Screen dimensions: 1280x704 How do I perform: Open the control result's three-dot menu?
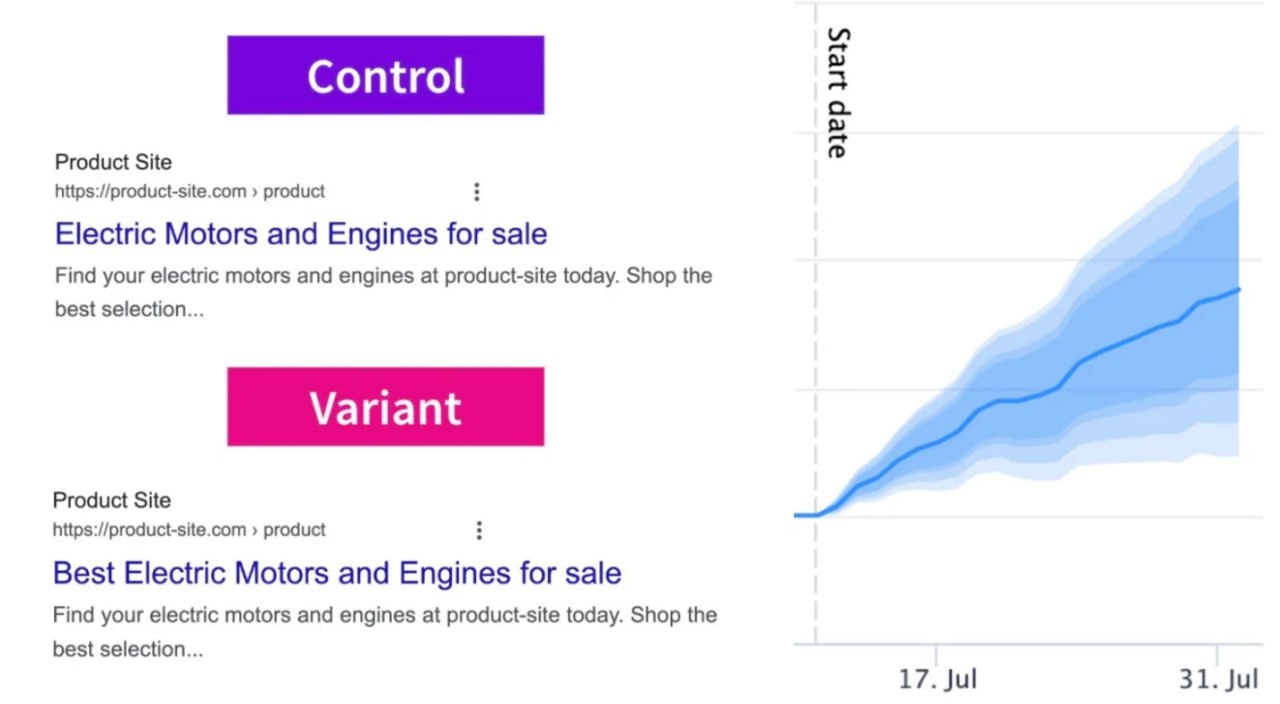pyautogui.click(x=477, y=191)
